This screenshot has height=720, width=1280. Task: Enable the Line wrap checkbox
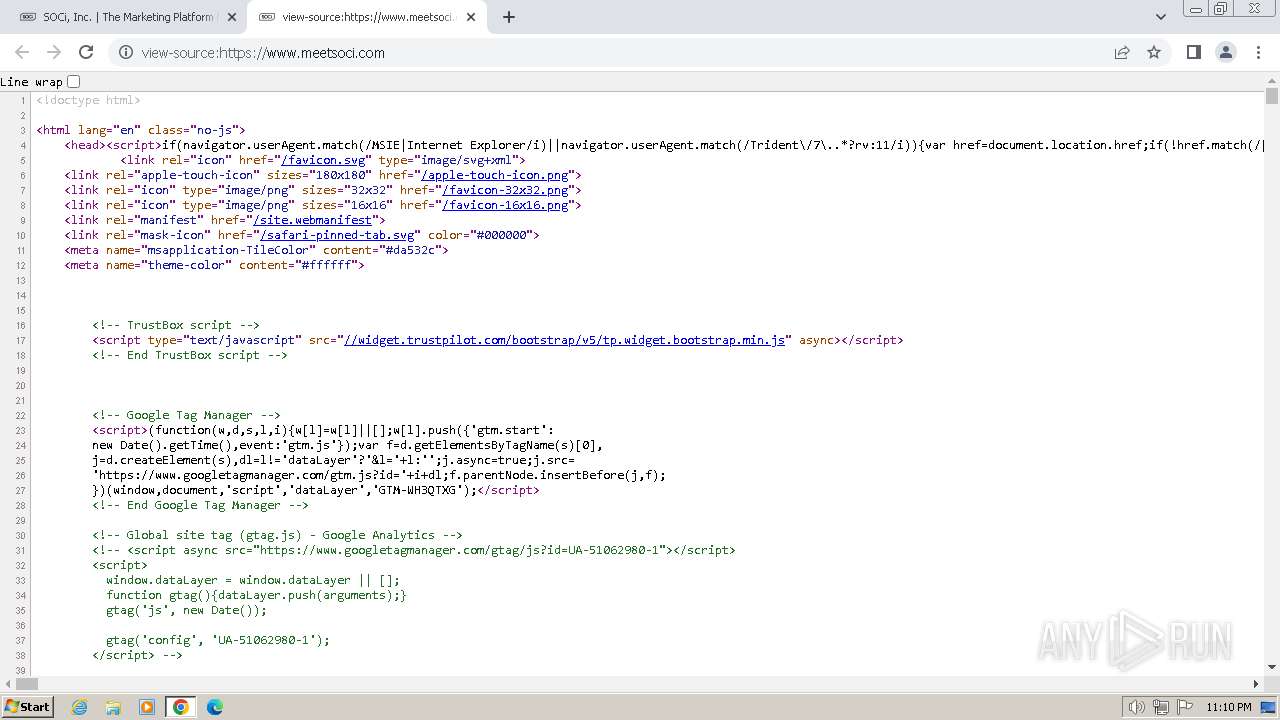(73, 82)
